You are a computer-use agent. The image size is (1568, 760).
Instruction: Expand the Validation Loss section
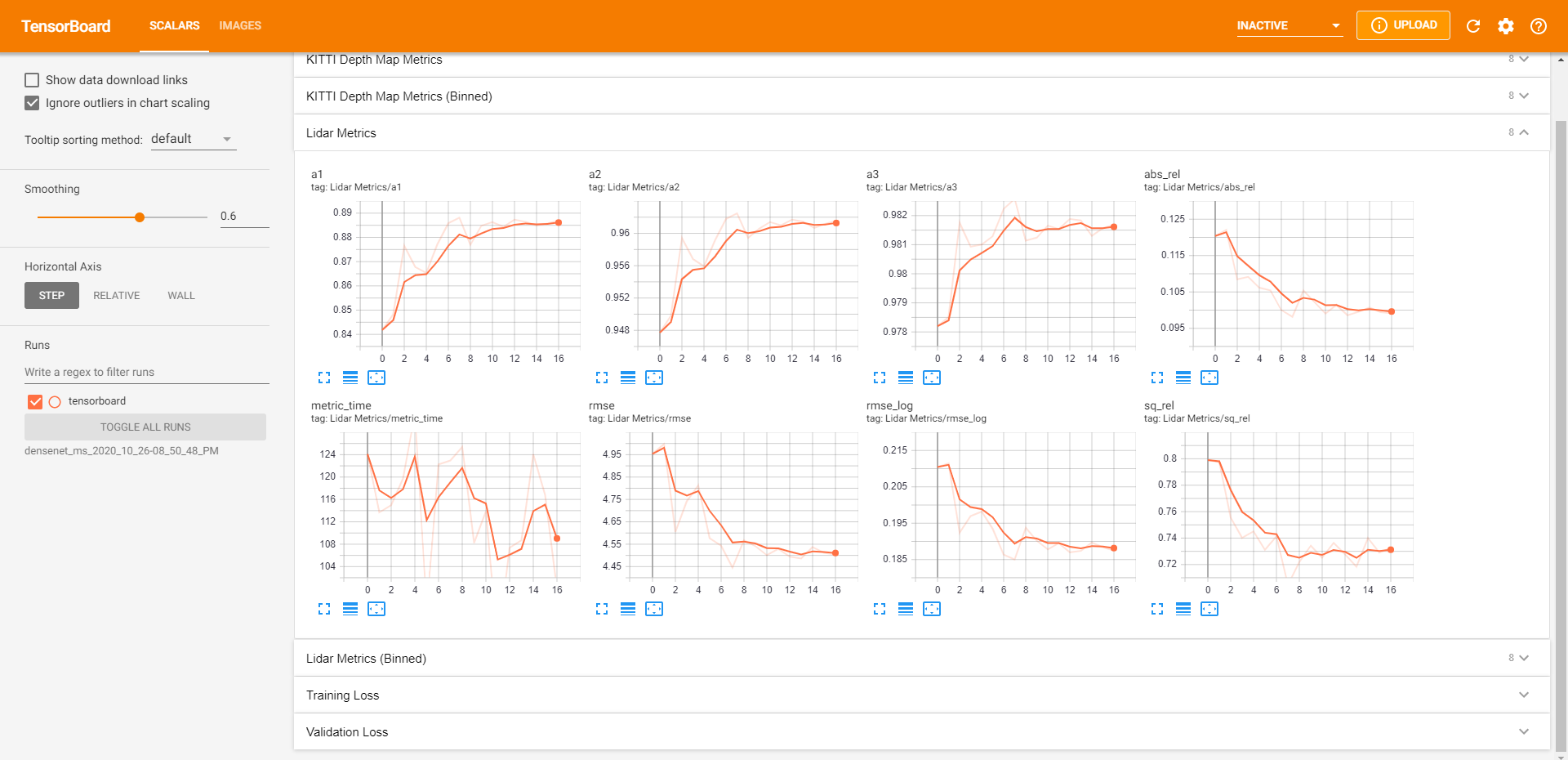click(x=921, y=731)
